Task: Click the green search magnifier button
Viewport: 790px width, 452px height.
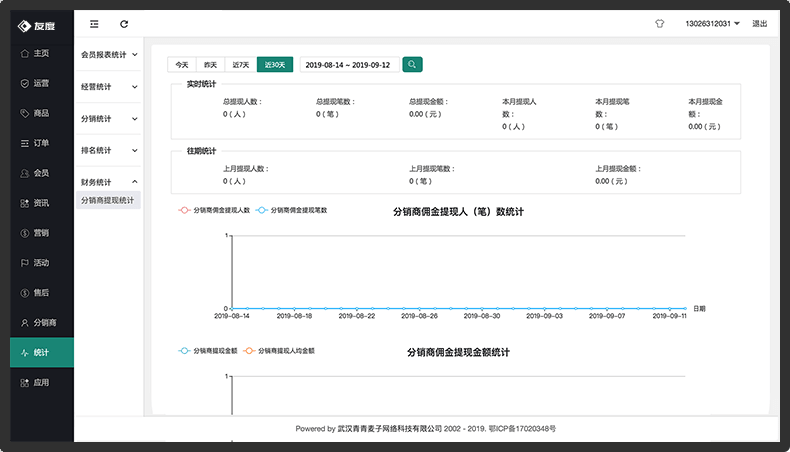Action: (412, 64)
